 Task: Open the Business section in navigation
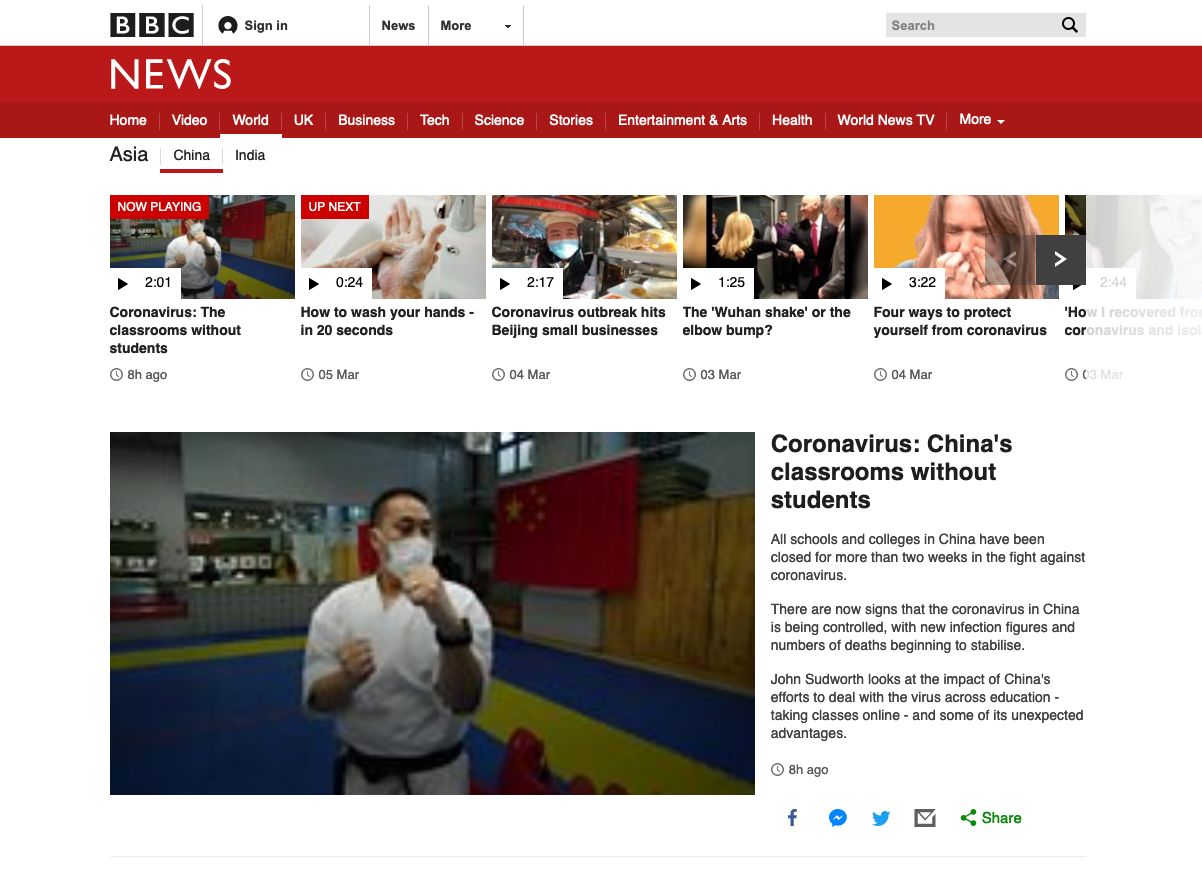(x=366, y=120)
